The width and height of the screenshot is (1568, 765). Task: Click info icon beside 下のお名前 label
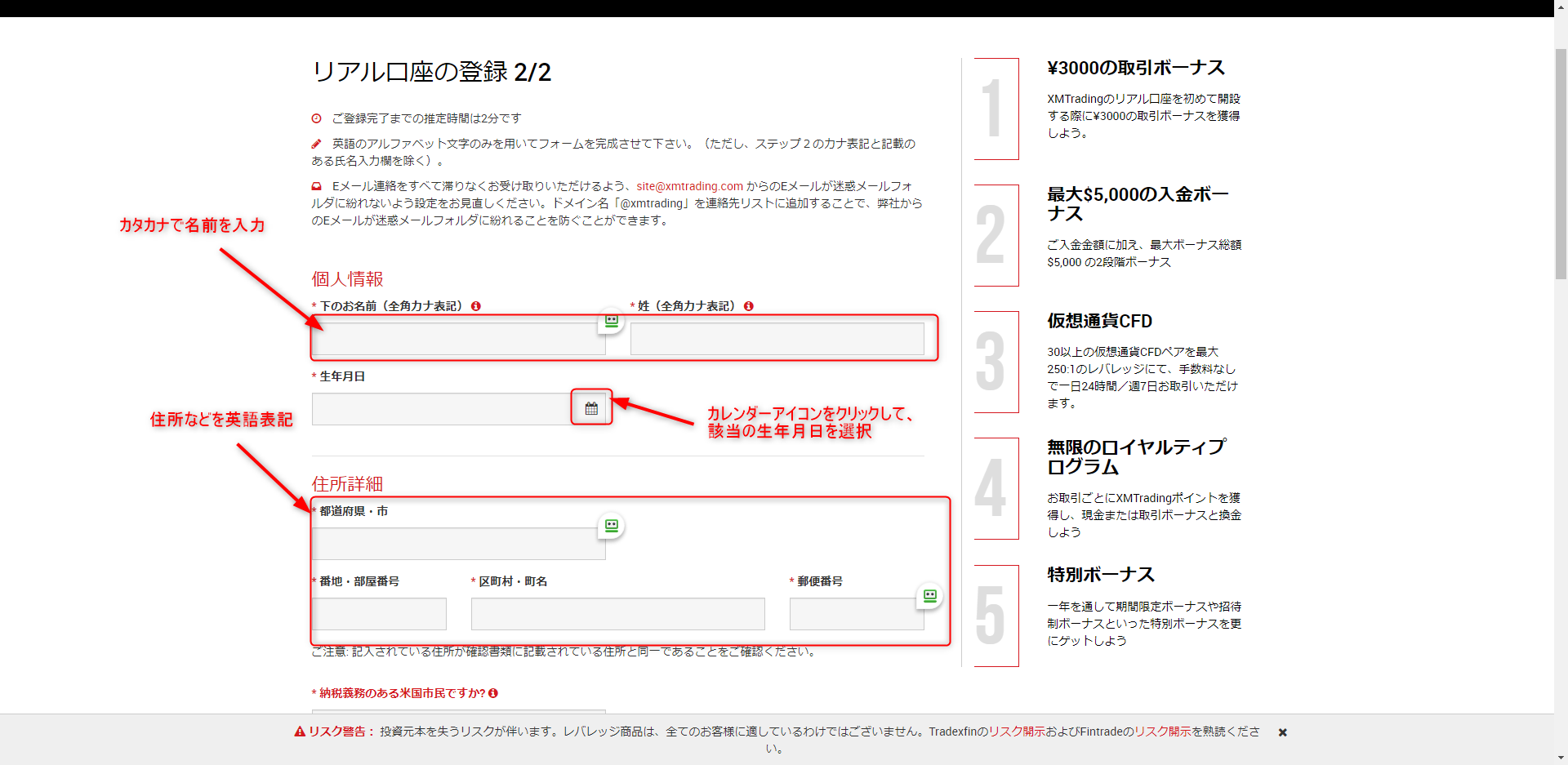pos(476,306)
